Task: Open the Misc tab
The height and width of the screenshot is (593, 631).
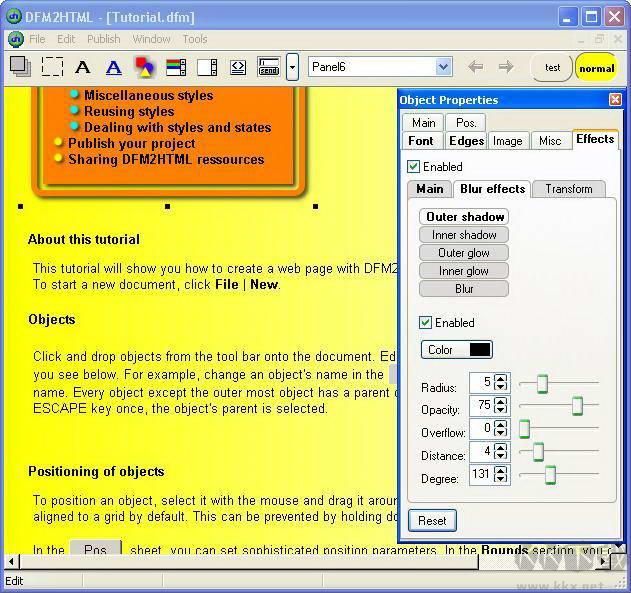Action: coord(550,141)
